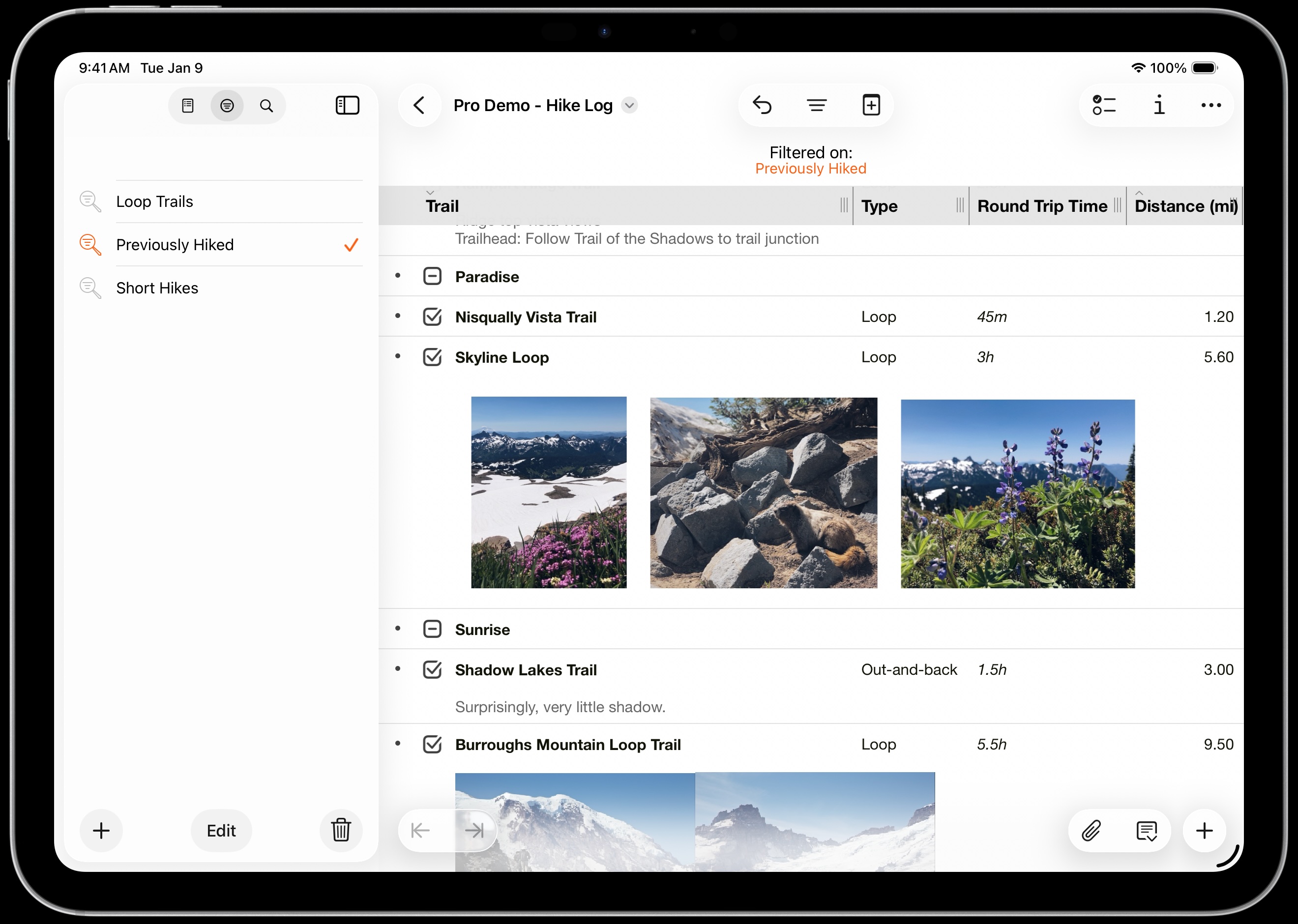Open the three-dots more menu
This screenshot has height=924, width=1298.
[x=1210, y=105]
